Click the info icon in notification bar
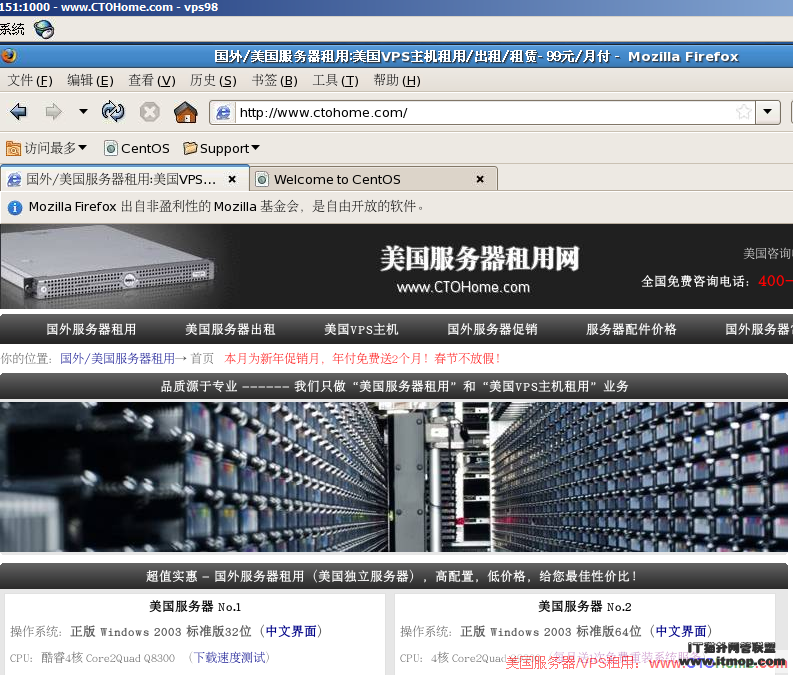Viewport: 793px width, 675px height. coord(15,207)
